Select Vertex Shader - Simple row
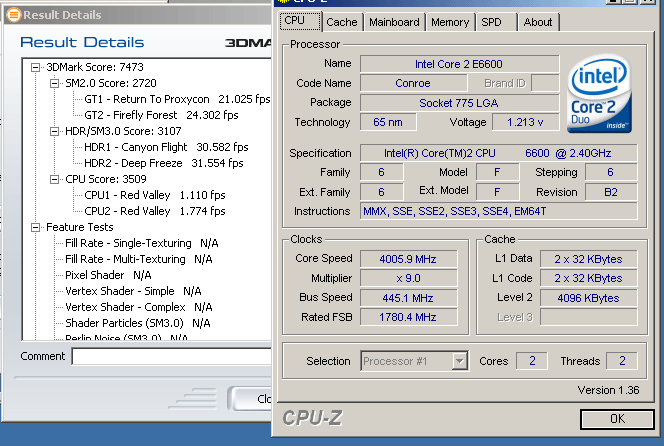 coord(133,291)
